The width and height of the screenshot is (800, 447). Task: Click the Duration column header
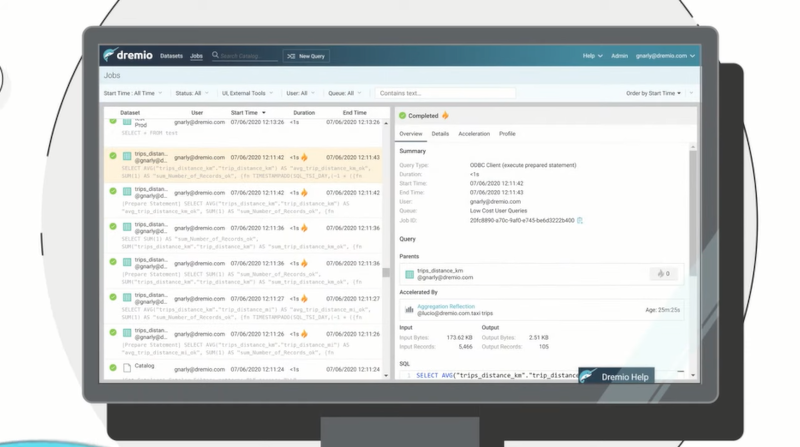coord(304,113)
